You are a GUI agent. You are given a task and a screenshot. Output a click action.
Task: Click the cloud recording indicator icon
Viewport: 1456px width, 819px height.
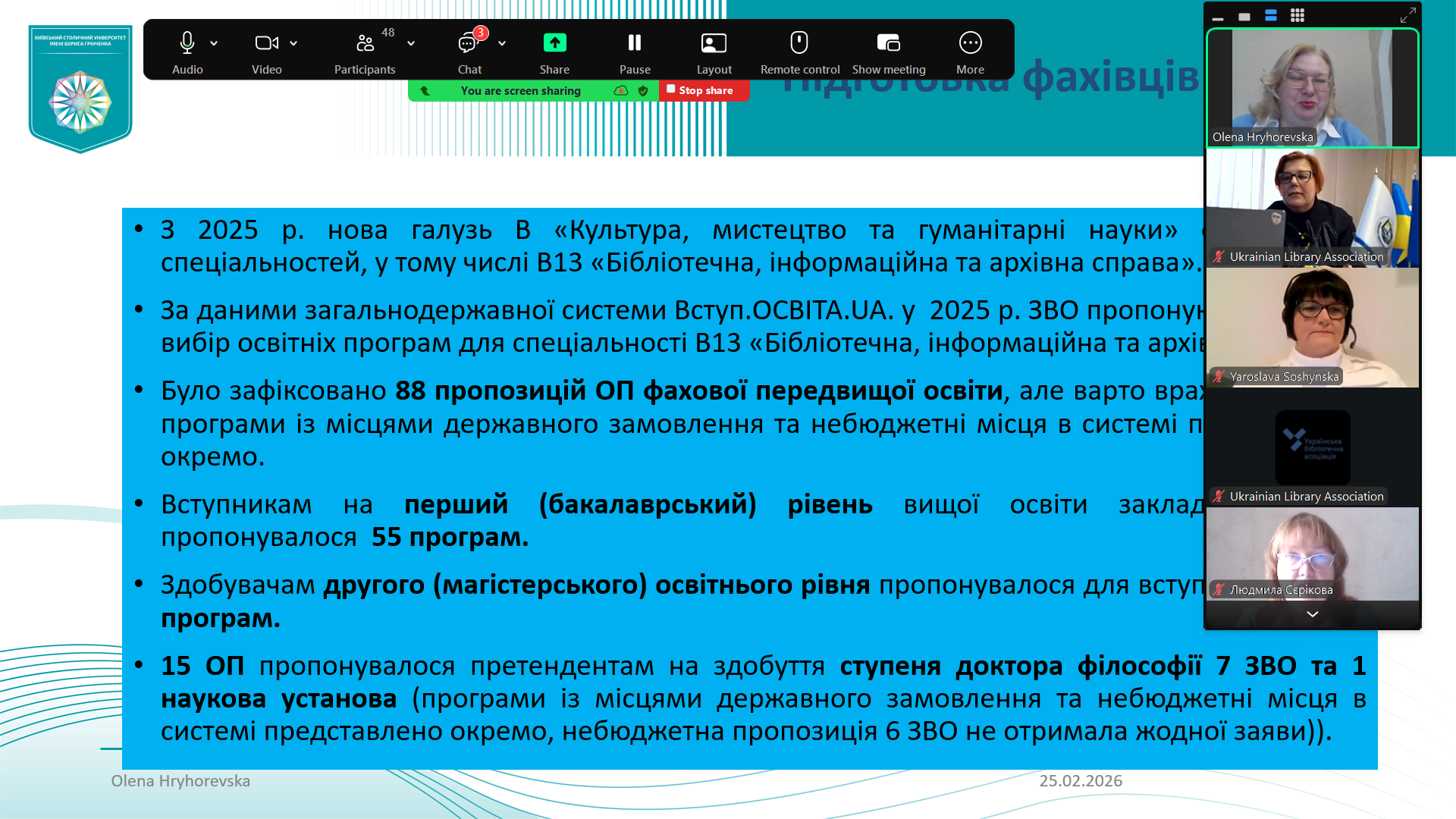point(621,91)
